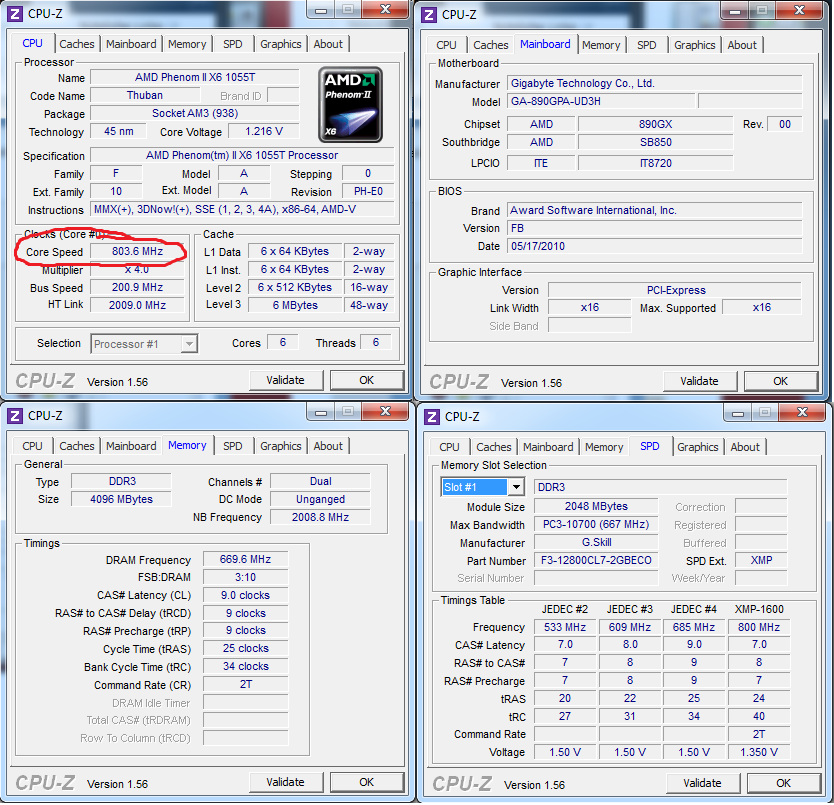
Task: Open About tab in the Mainboard window
Action: pyautogui.click(x=741, y=45)
